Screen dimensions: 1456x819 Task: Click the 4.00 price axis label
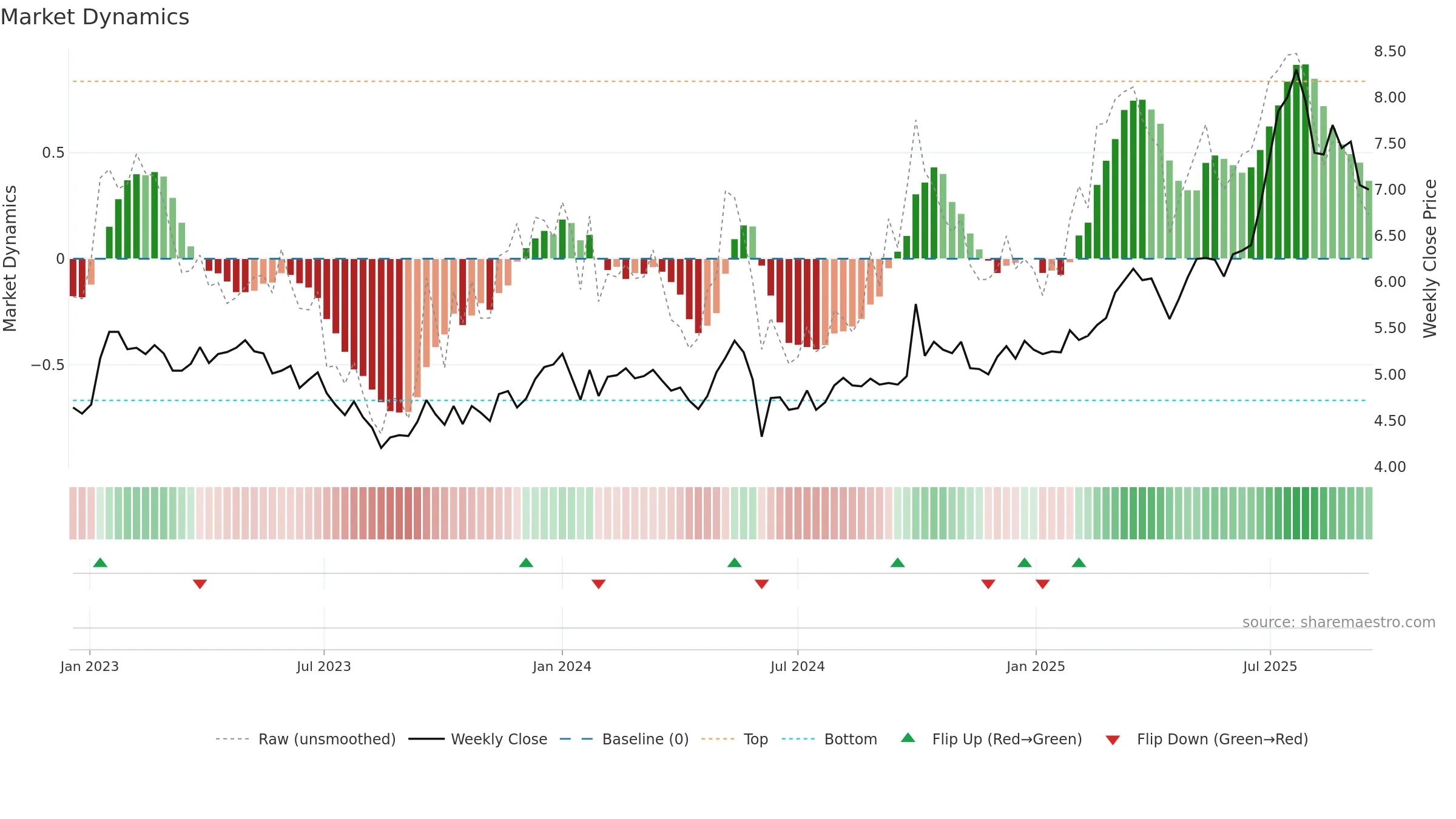click(1390, 467)
